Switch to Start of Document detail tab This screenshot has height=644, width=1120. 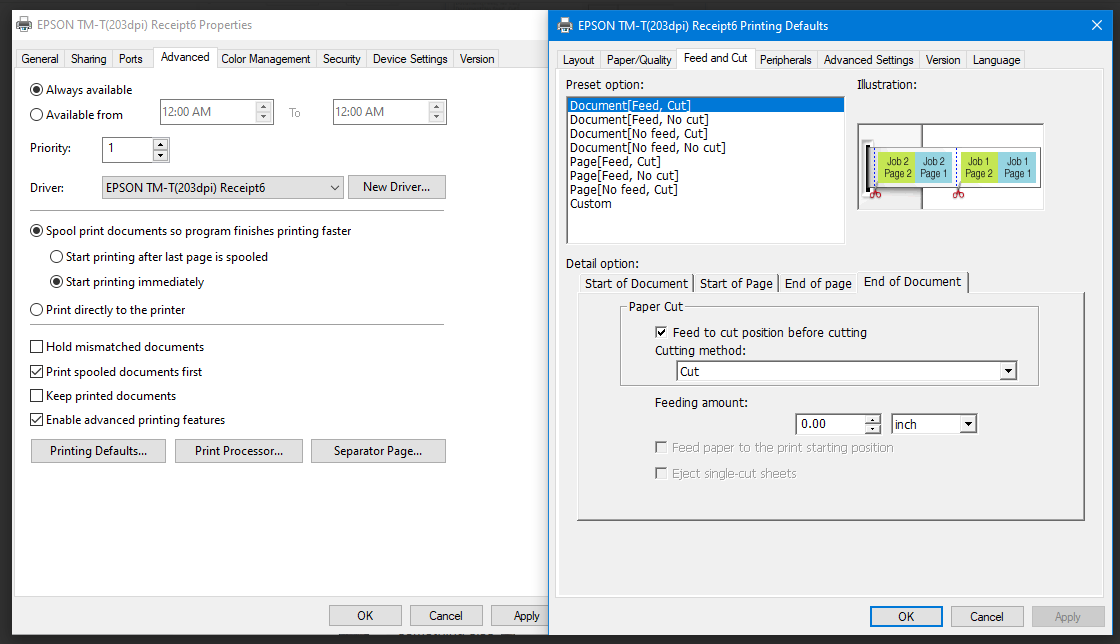[x=636, y=283]
